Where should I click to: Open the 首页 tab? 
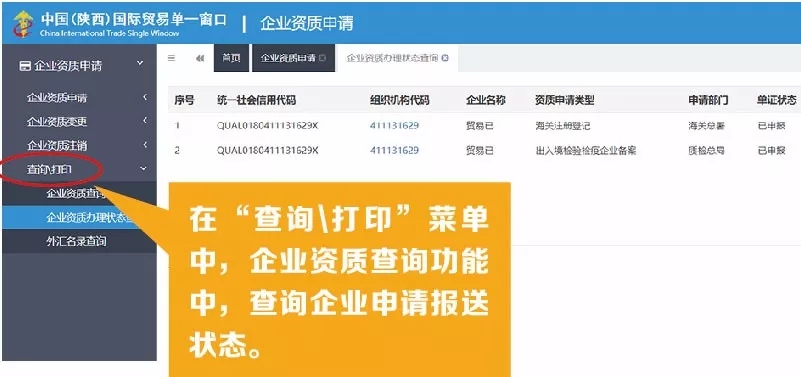click(231, 58)
